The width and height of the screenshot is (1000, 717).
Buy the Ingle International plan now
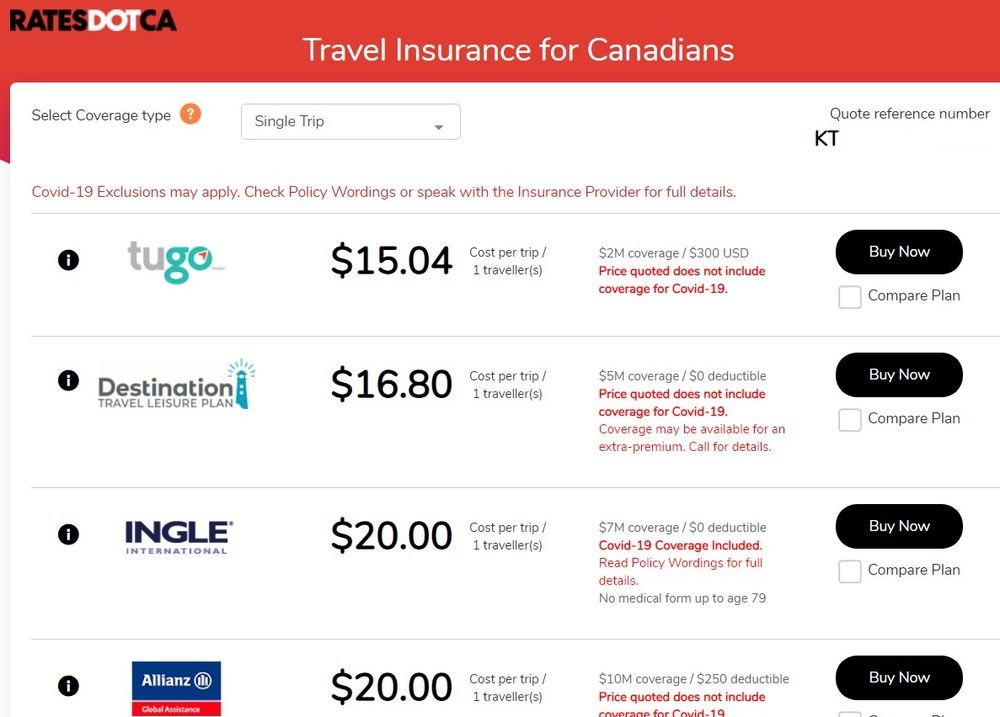click(x=899, y=526)
